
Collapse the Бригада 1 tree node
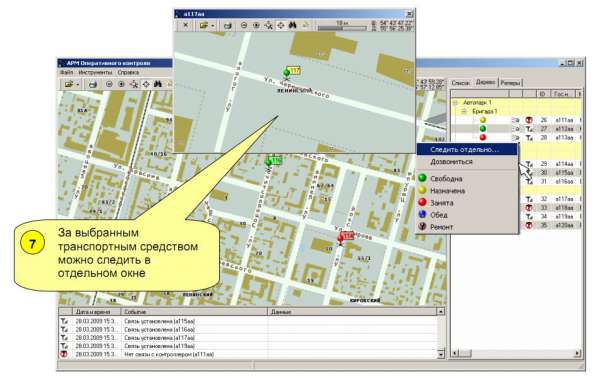click(x=464, y=111)
